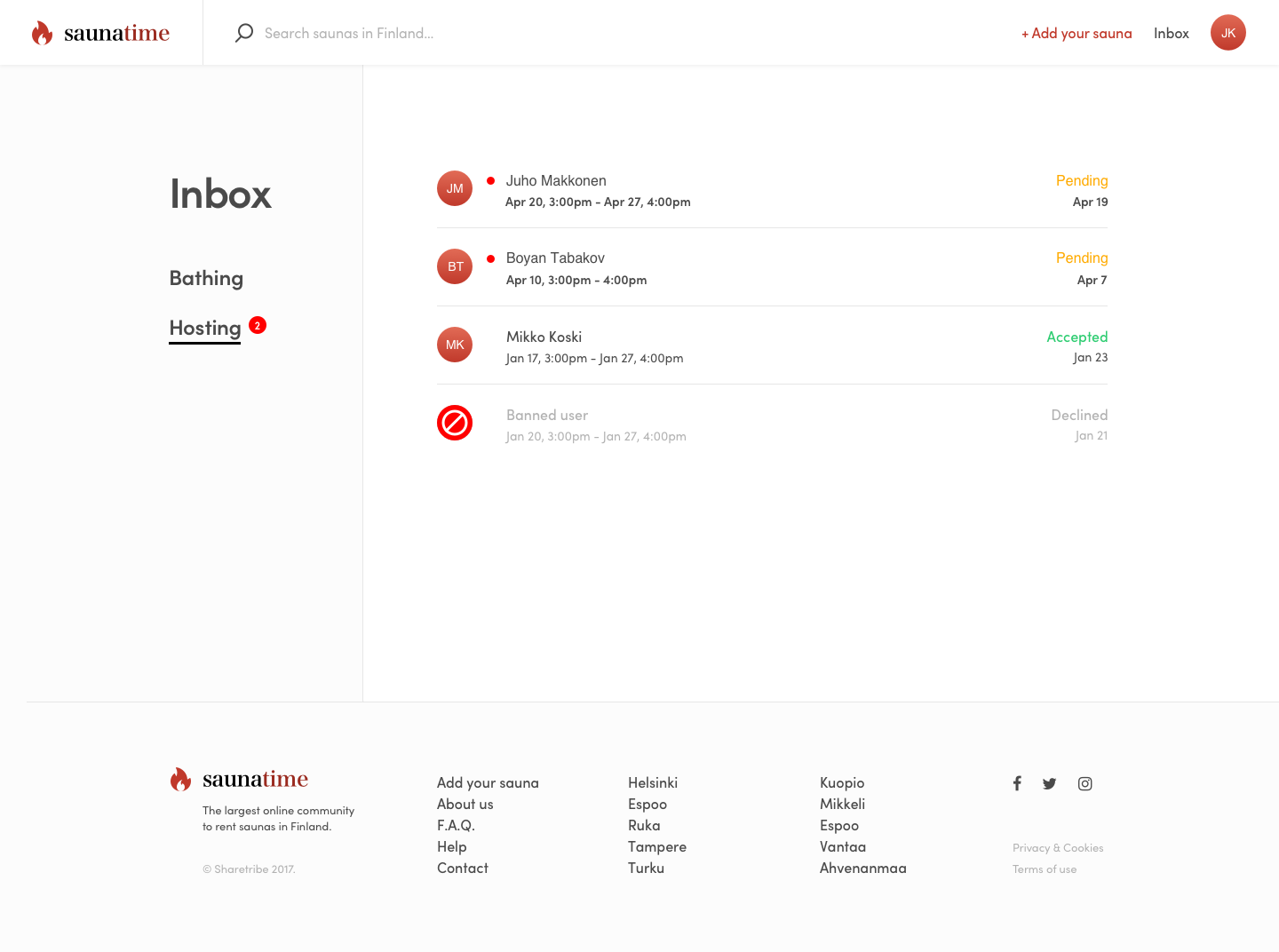Click the + Add your sauna link
This screenshot has height=952, width=1279.
tap(1076, 33)
